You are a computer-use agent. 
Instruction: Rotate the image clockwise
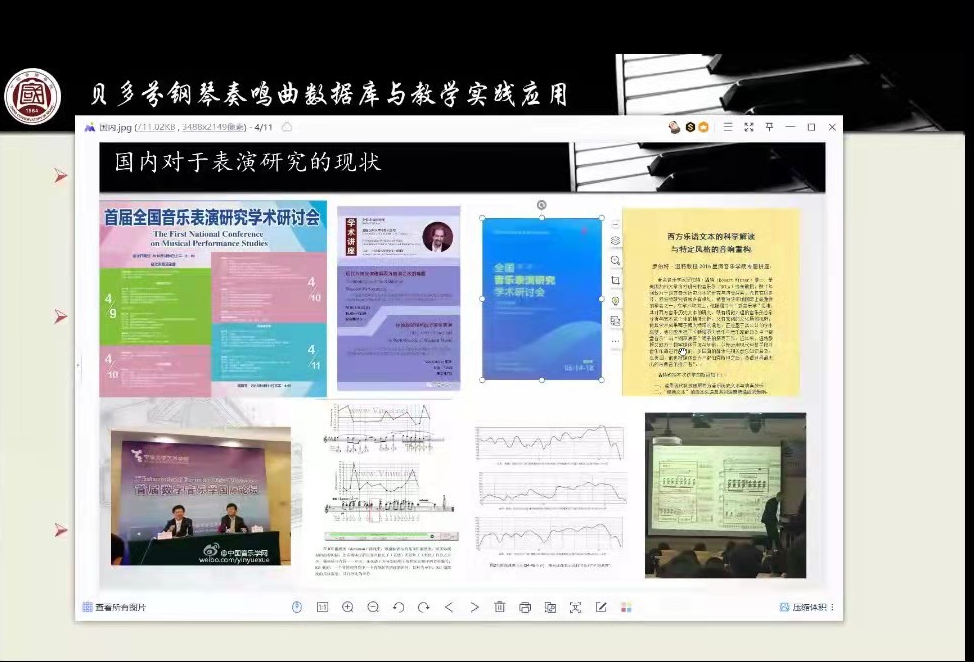pyautogui.click(x=423, y=607)
